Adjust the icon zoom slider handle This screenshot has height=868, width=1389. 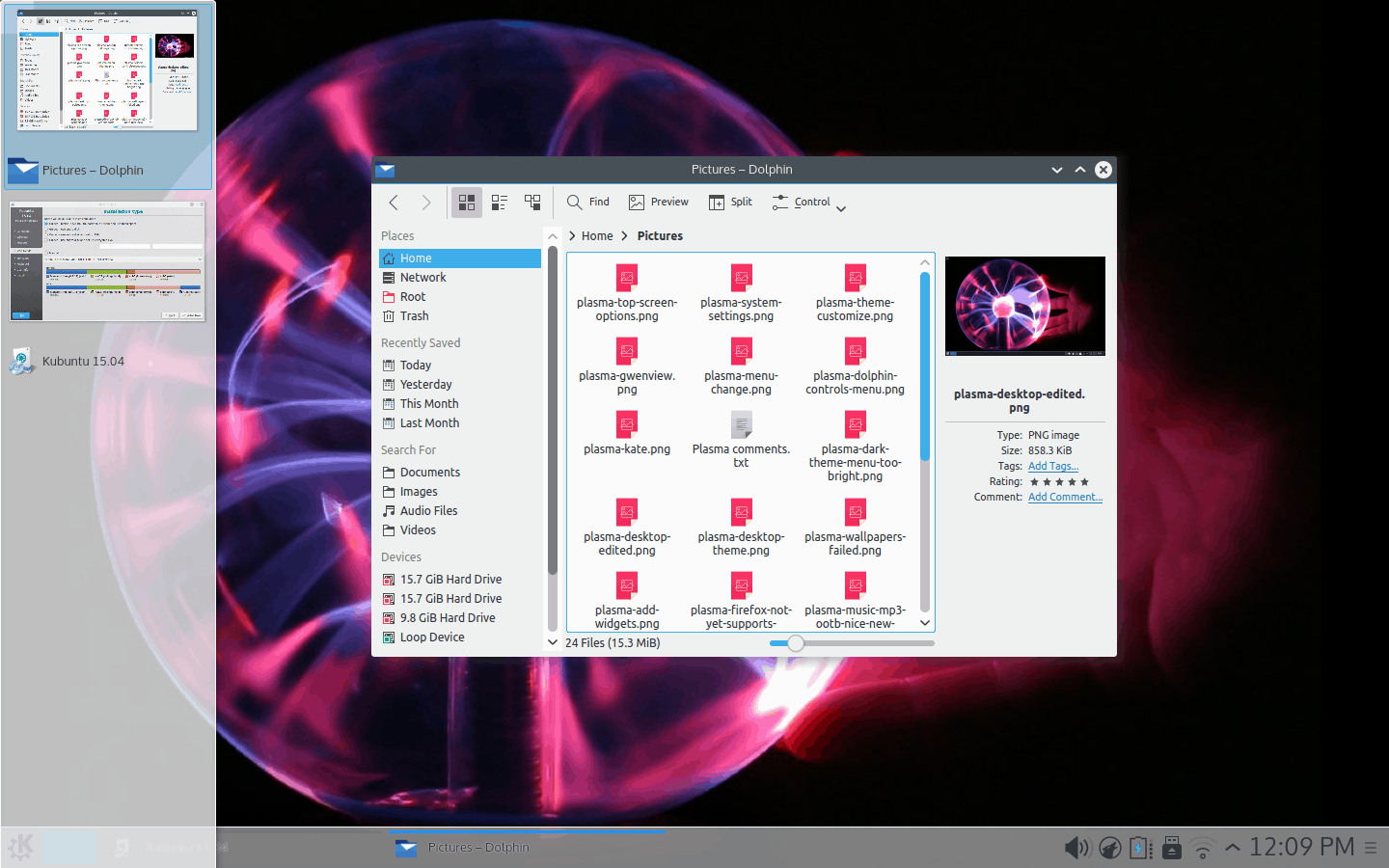coord(795,643)
